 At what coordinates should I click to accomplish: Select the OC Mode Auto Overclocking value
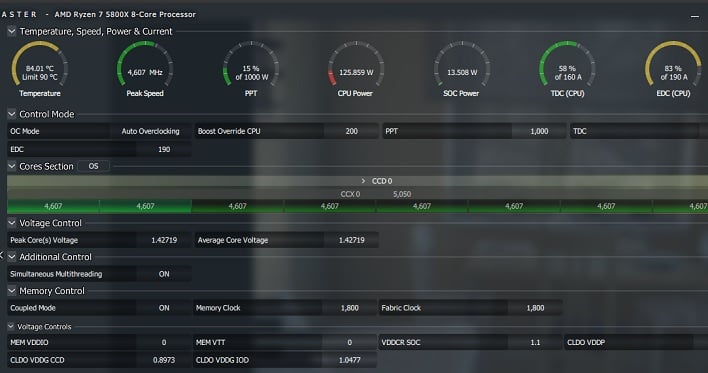click(150, 131)
